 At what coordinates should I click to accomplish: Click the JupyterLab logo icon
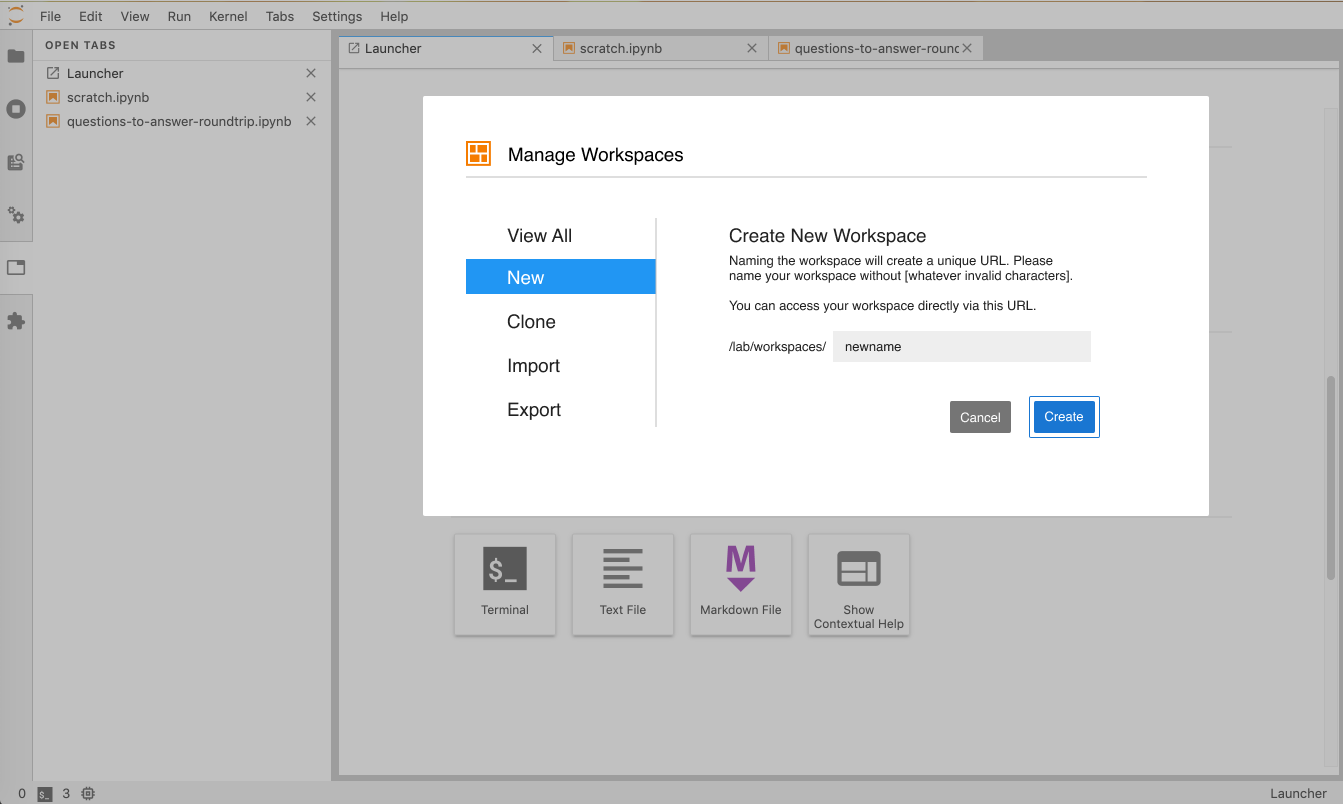(16, 15)
